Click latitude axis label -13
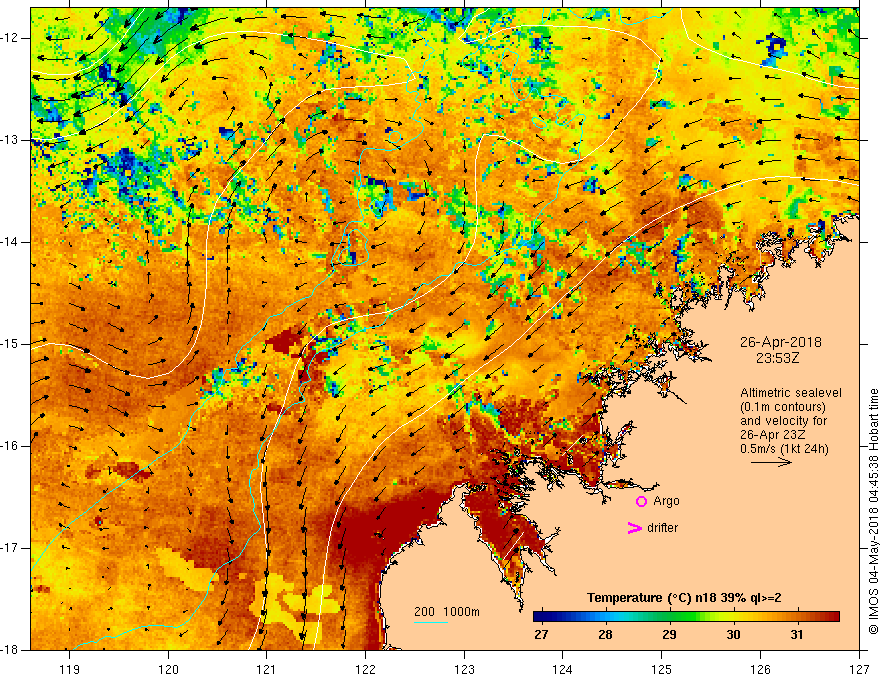Image resolution: width=880 pixels, height=680 pixels. pyautogui.click(x=10, y=140)
